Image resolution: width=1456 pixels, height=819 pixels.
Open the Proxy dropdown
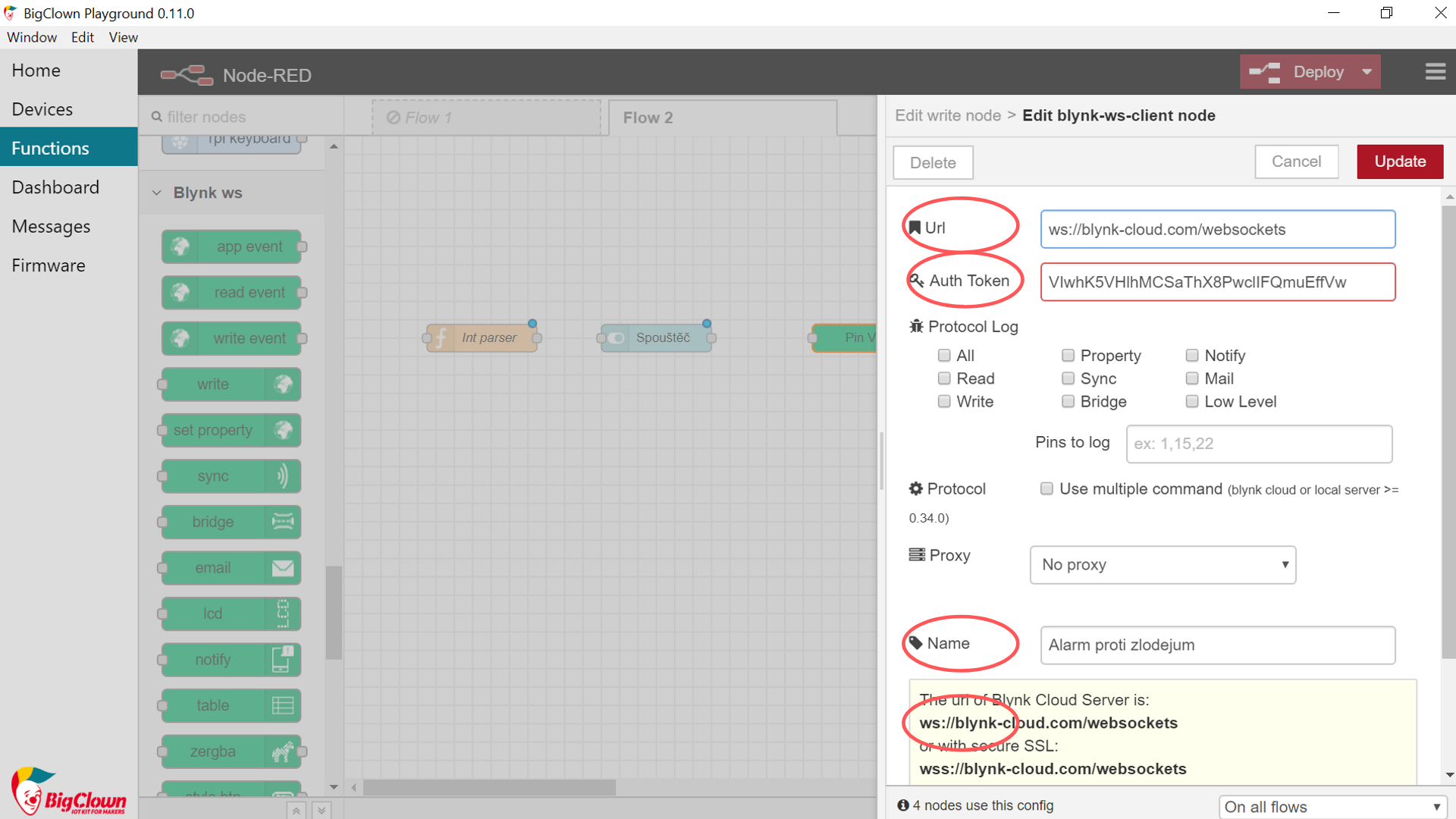pos(1163,565)
